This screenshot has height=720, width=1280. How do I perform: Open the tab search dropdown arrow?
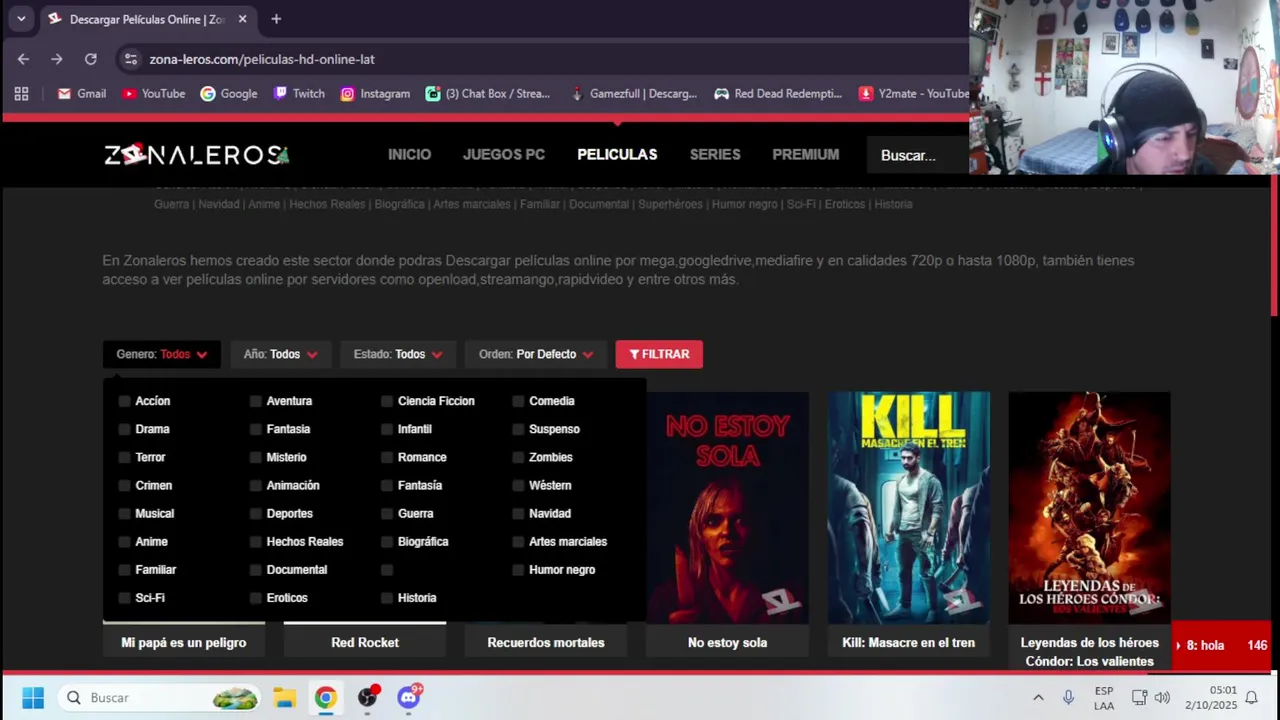pyautogui.click(x=21, y=19)
